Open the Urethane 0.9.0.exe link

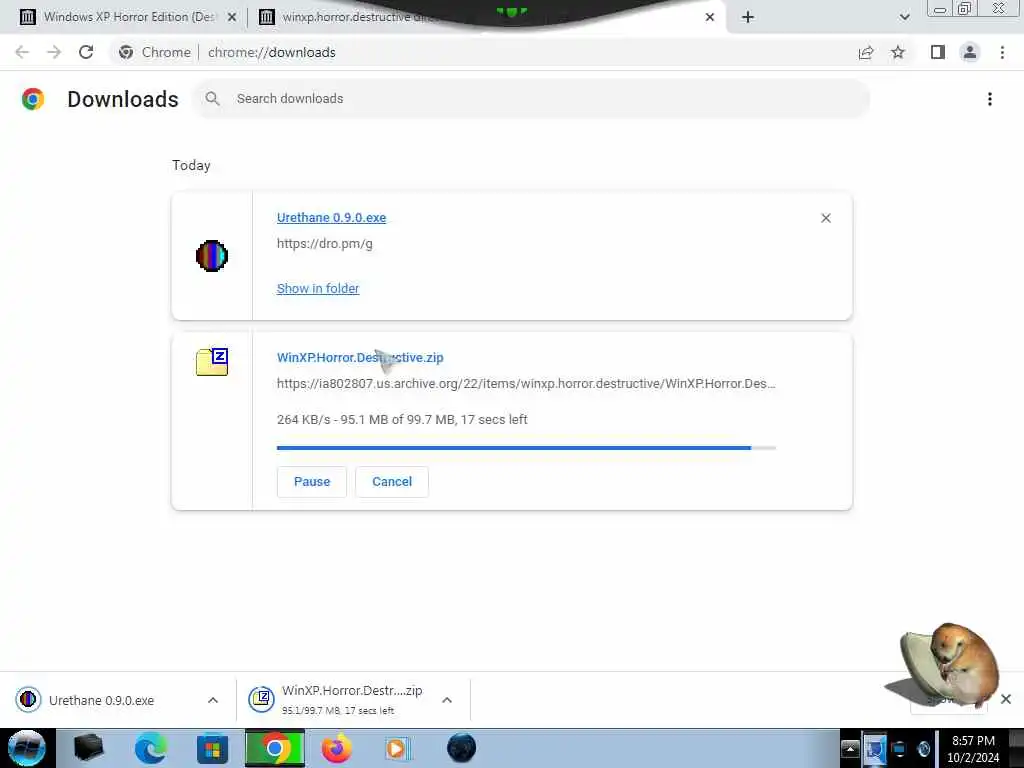point(331,217)
